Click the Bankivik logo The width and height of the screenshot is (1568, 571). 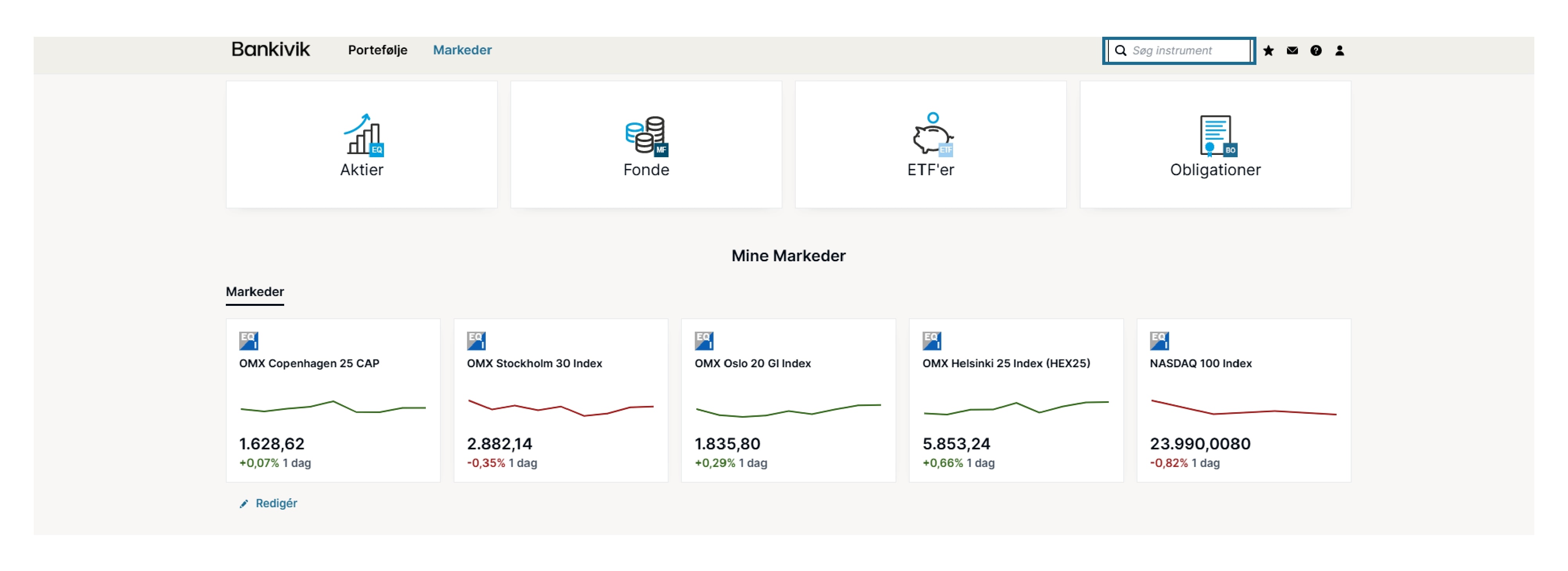(270, 49)
